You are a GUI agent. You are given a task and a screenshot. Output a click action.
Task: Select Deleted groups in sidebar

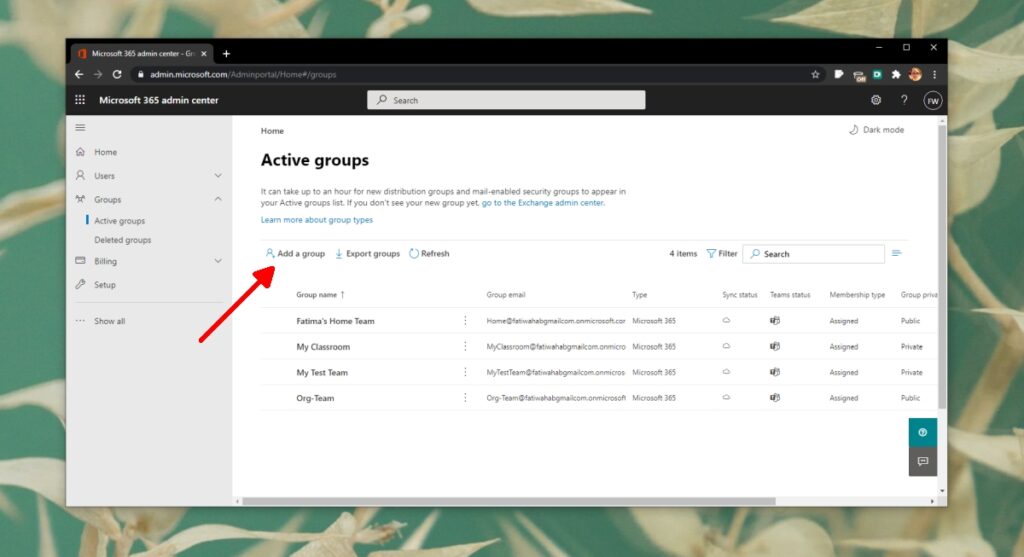[123, 240]
